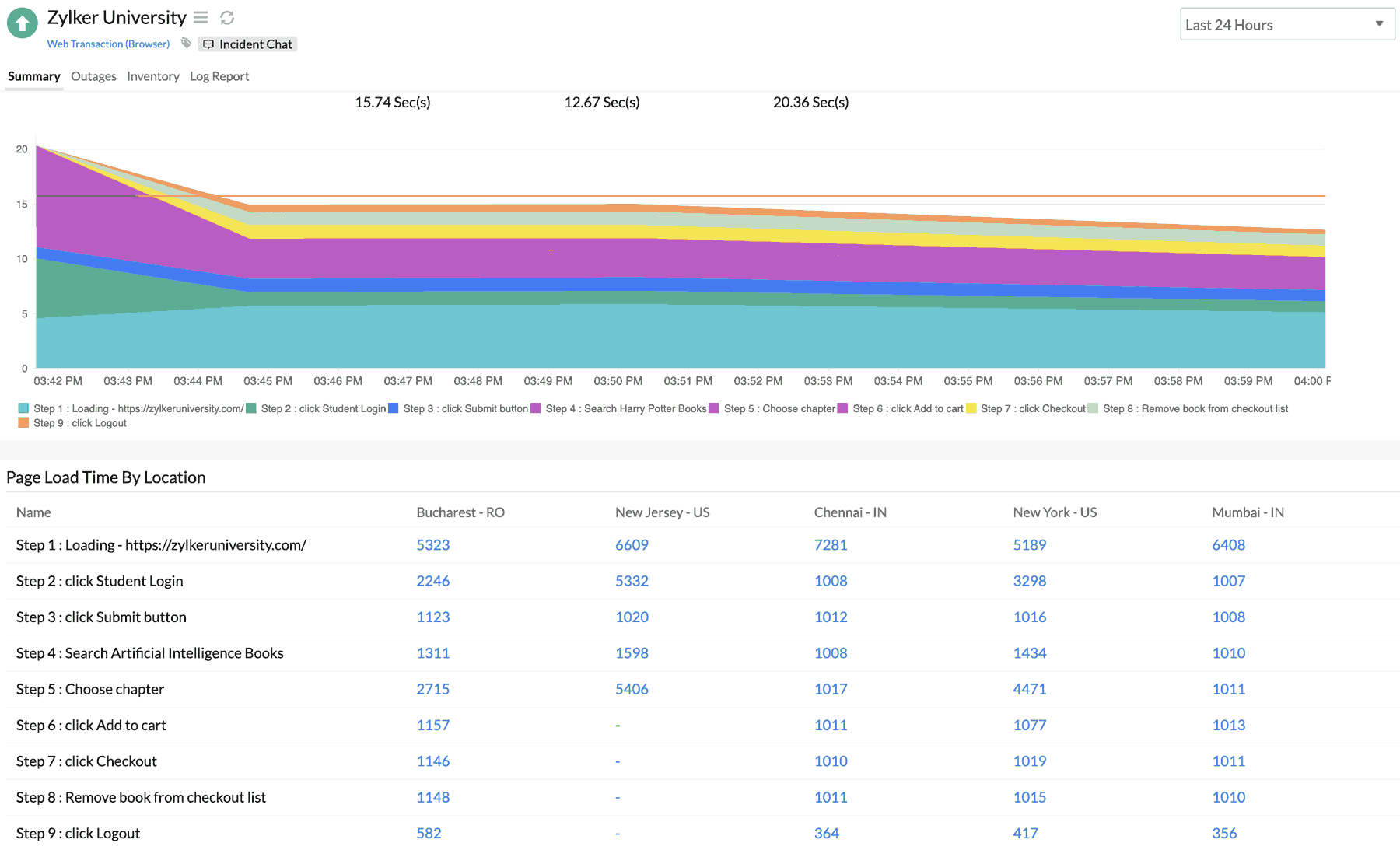Toggle Step 9 click Logout in the legend
Screen dimensions: 1400x850
(78, 422)
